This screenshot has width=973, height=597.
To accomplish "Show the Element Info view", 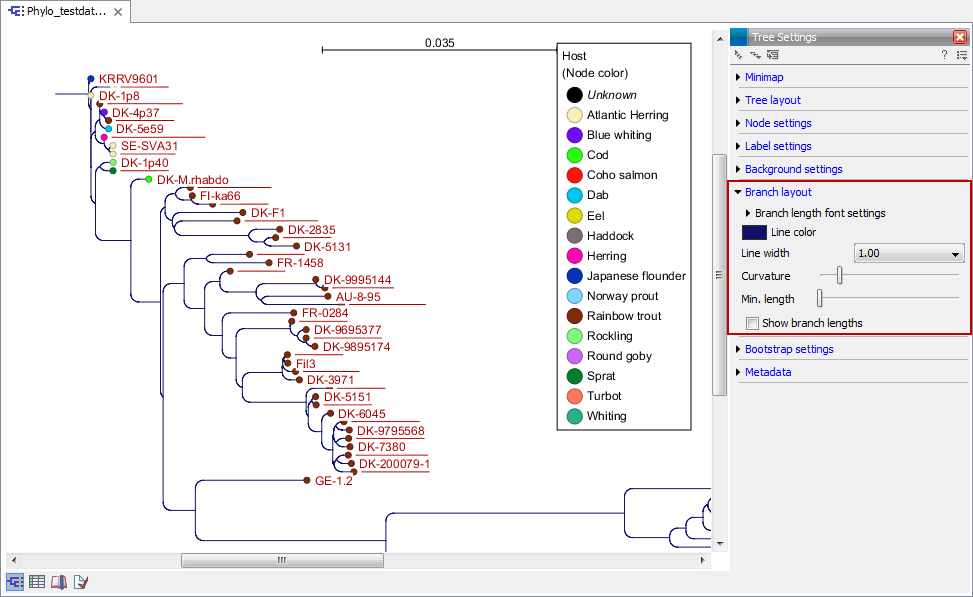I will pos(80,581).
